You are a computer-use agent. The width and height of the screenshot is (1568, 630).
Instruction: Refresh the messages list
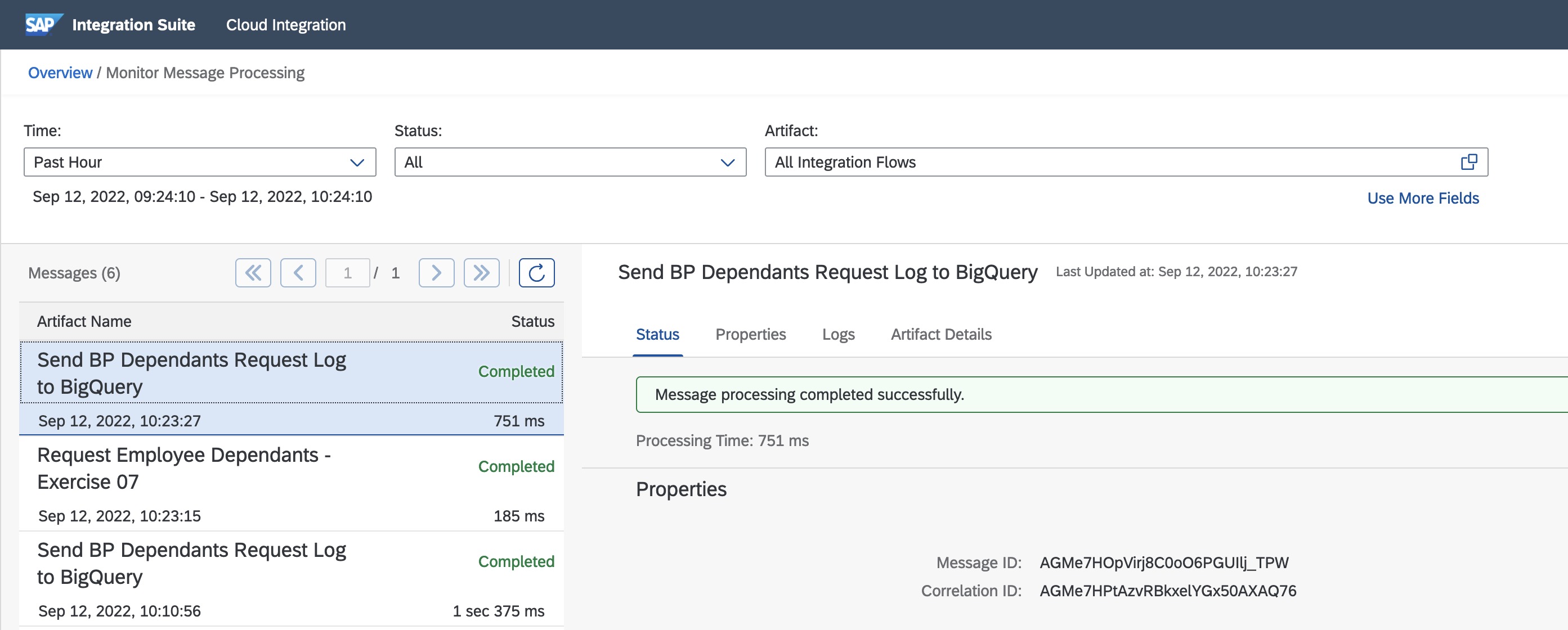(x=536, y=273)
